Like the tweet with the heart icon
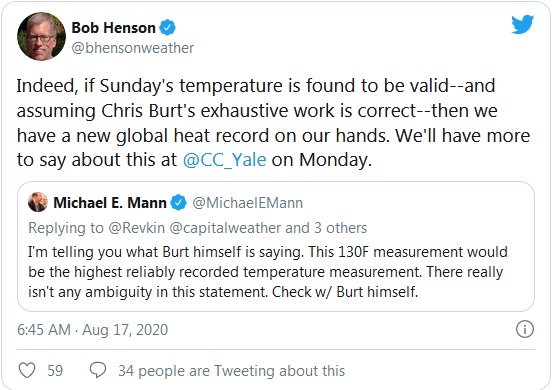The height and width of the screenshot is (390, 555). 27,371
